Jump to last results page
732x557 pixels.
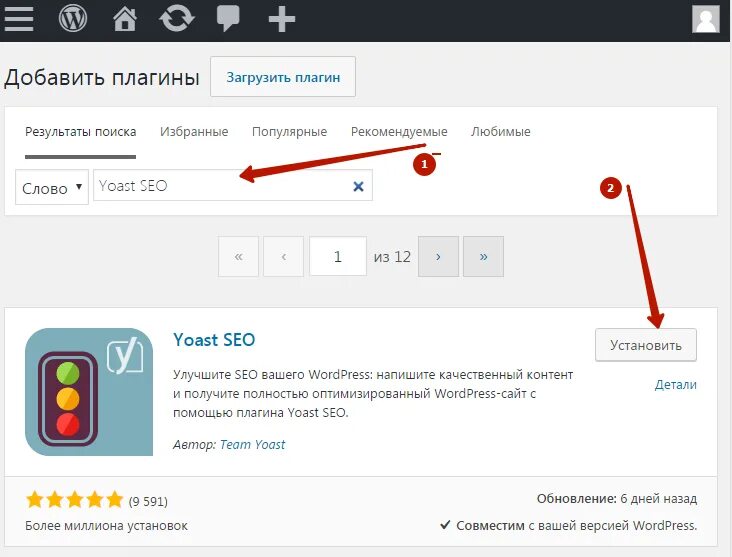(483, 256)
